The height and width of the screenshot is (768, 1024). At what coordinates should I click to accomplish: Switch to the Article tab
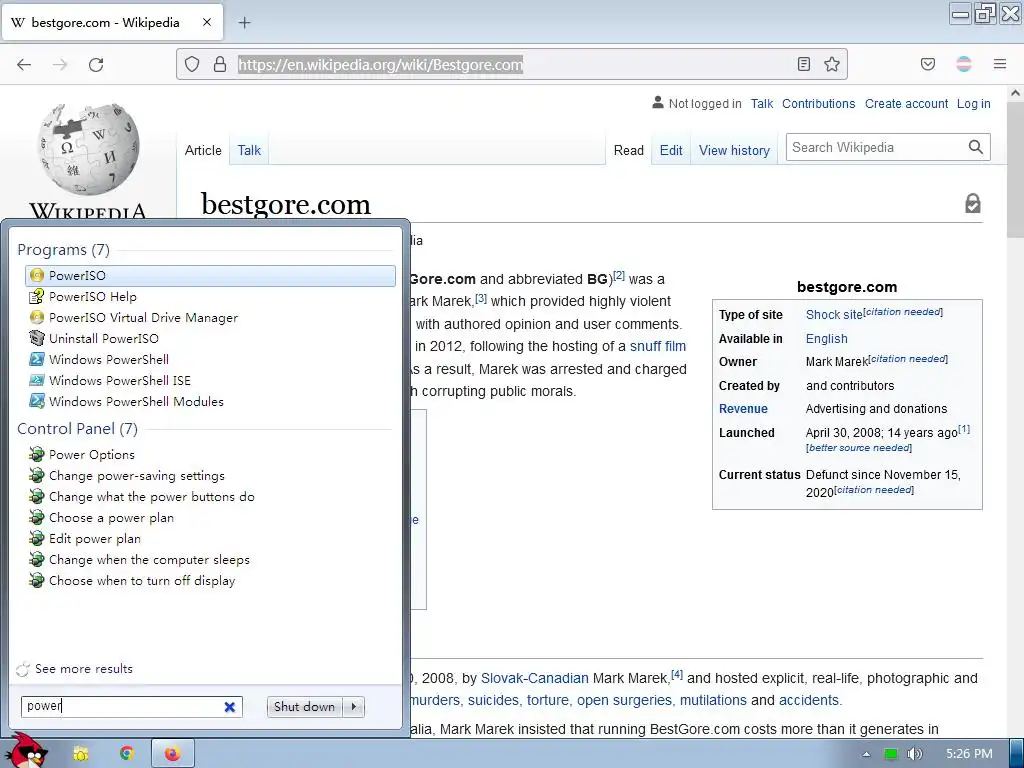pyautogui.click(x=203, y=150)
